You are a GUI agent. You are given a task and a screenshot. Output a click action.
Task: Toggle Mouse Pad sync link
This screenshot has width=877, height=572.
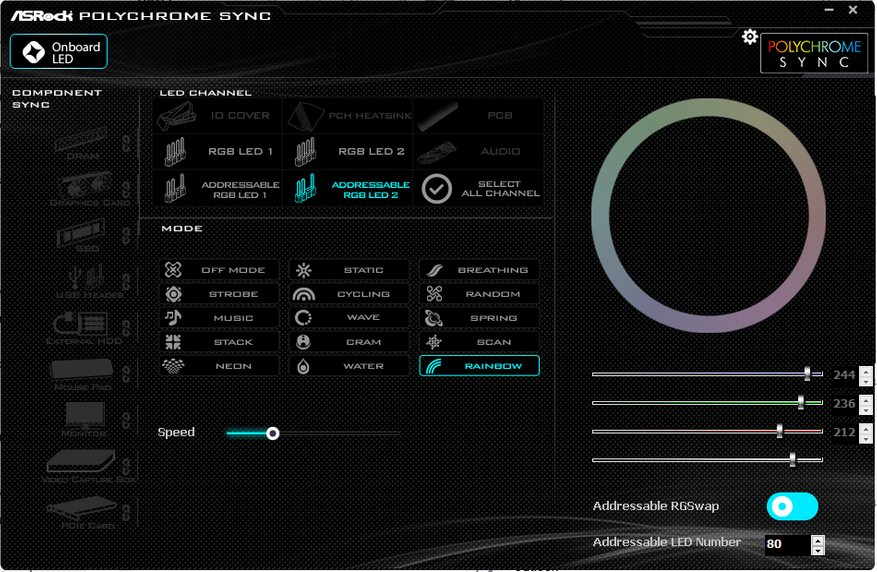click(126, 374)
